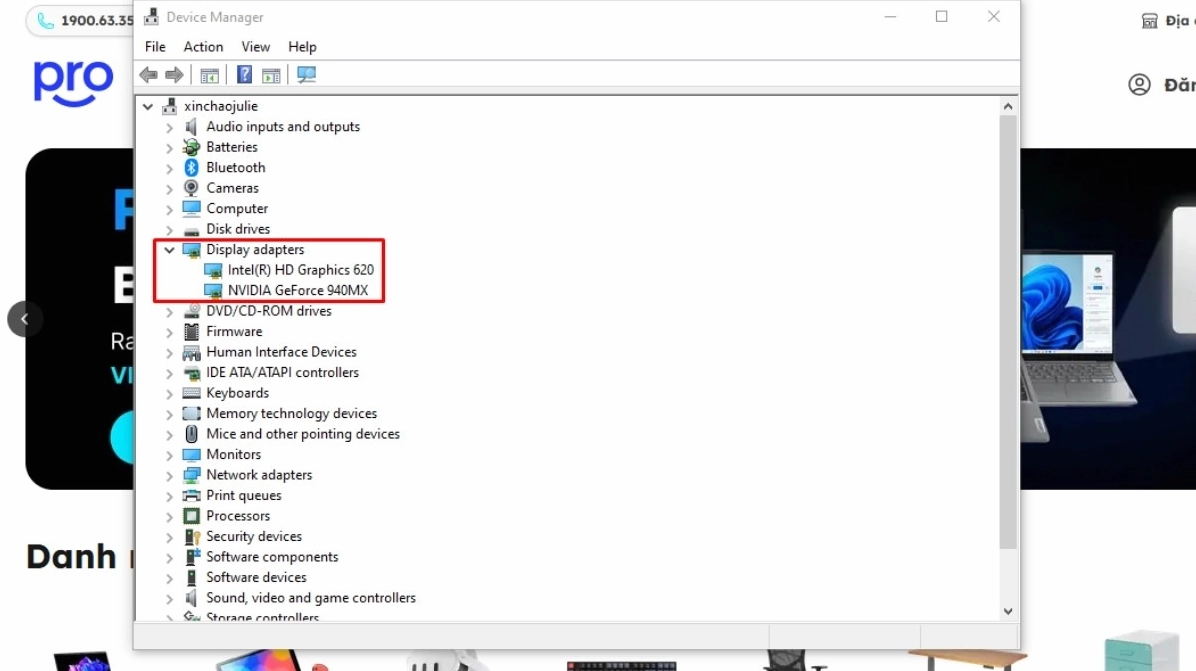
Task: Click the Processors icon
Action: pos(191,516)
